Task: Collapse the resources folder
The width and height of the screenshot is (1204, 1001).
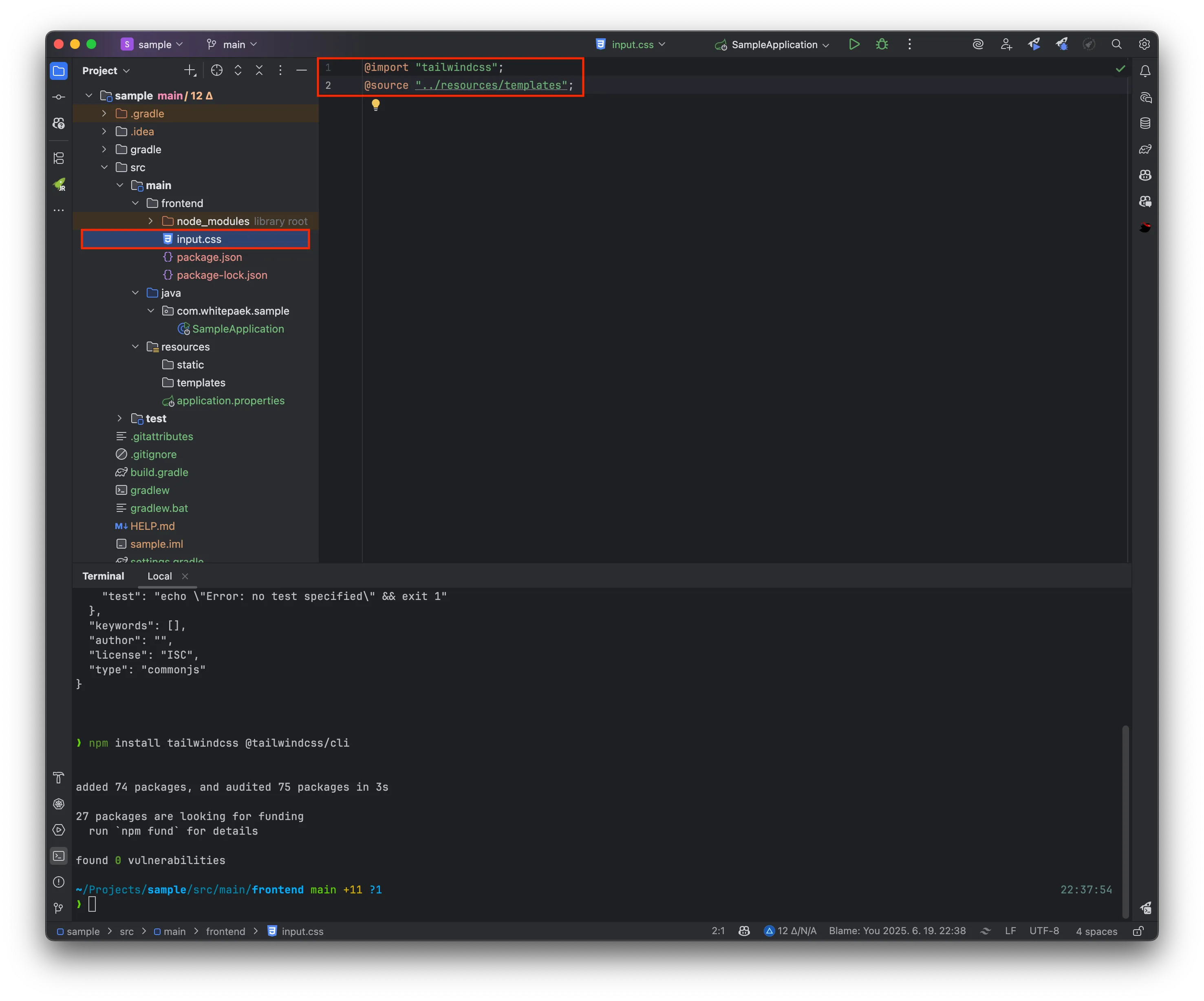Action: tap(135, 347)
